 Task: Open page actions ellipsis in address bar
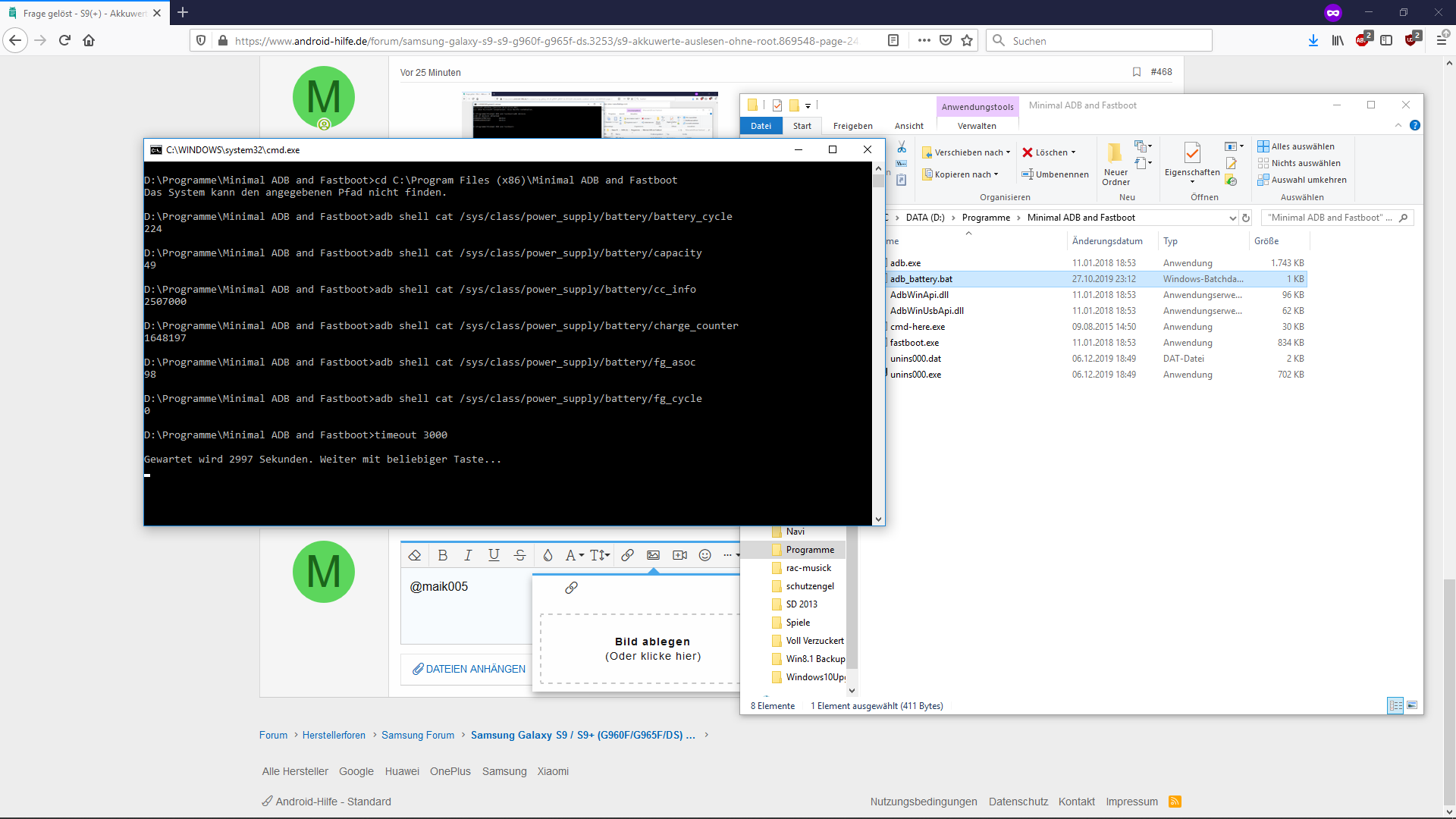click(924, 40)
